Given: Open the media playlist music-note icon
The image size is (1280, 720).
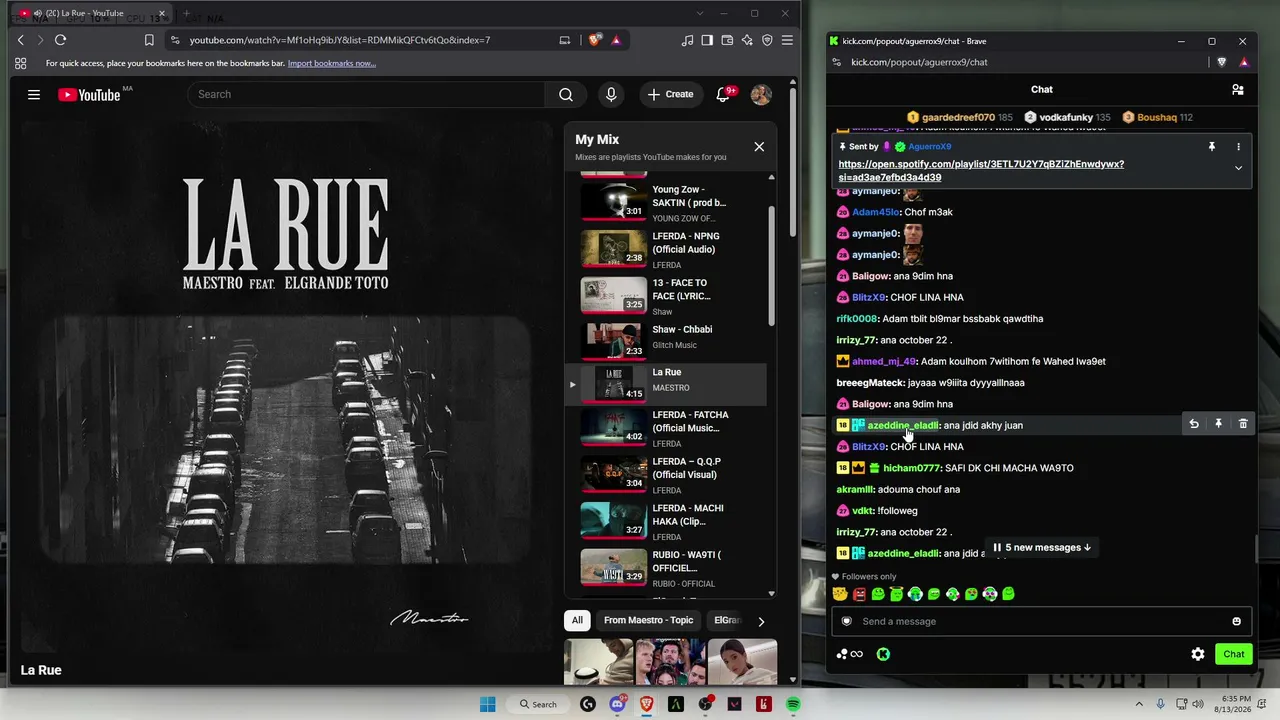Looking at the screenshot, I should (x=687, y=40).
